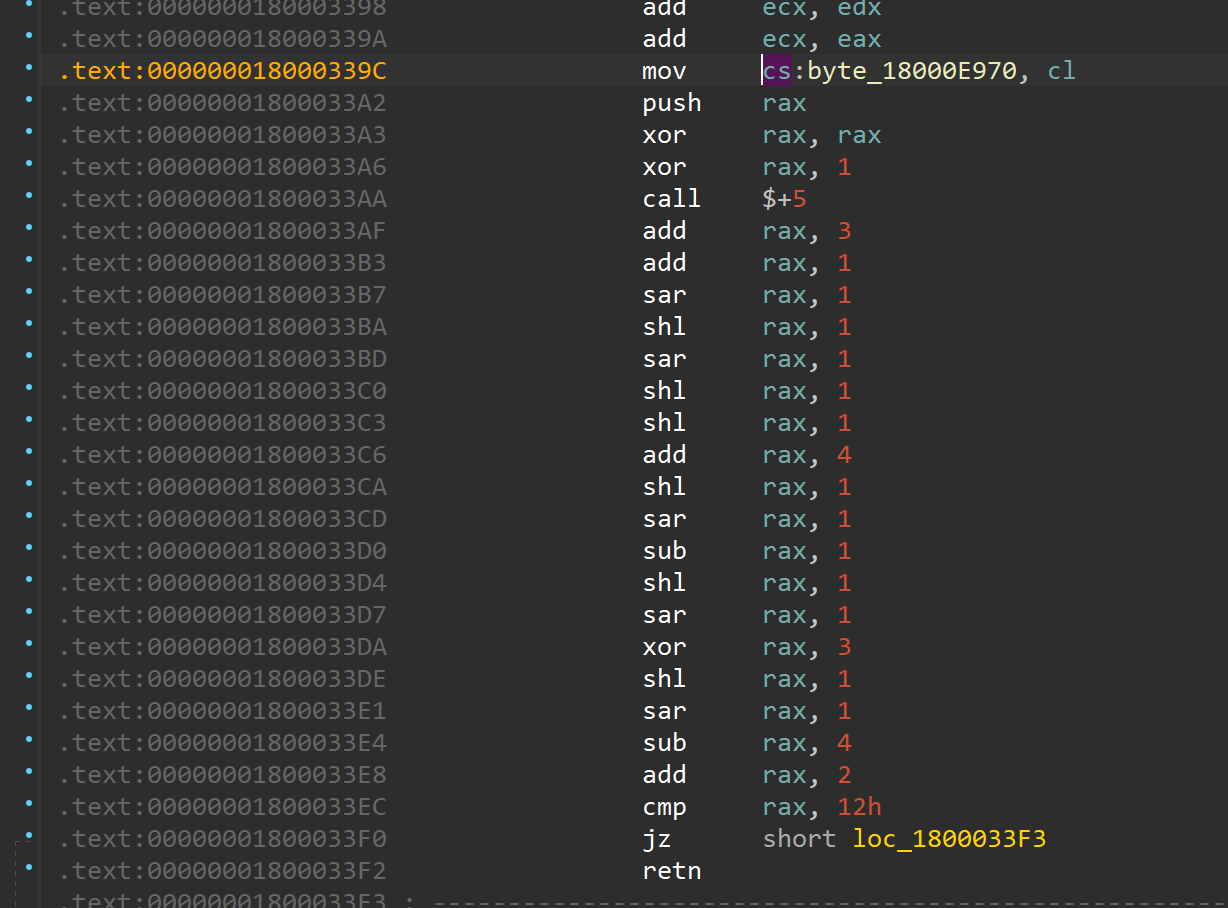1228x908 pixels.
Task: Click the ecx, eax operands
Action: [x=822, y=39]
